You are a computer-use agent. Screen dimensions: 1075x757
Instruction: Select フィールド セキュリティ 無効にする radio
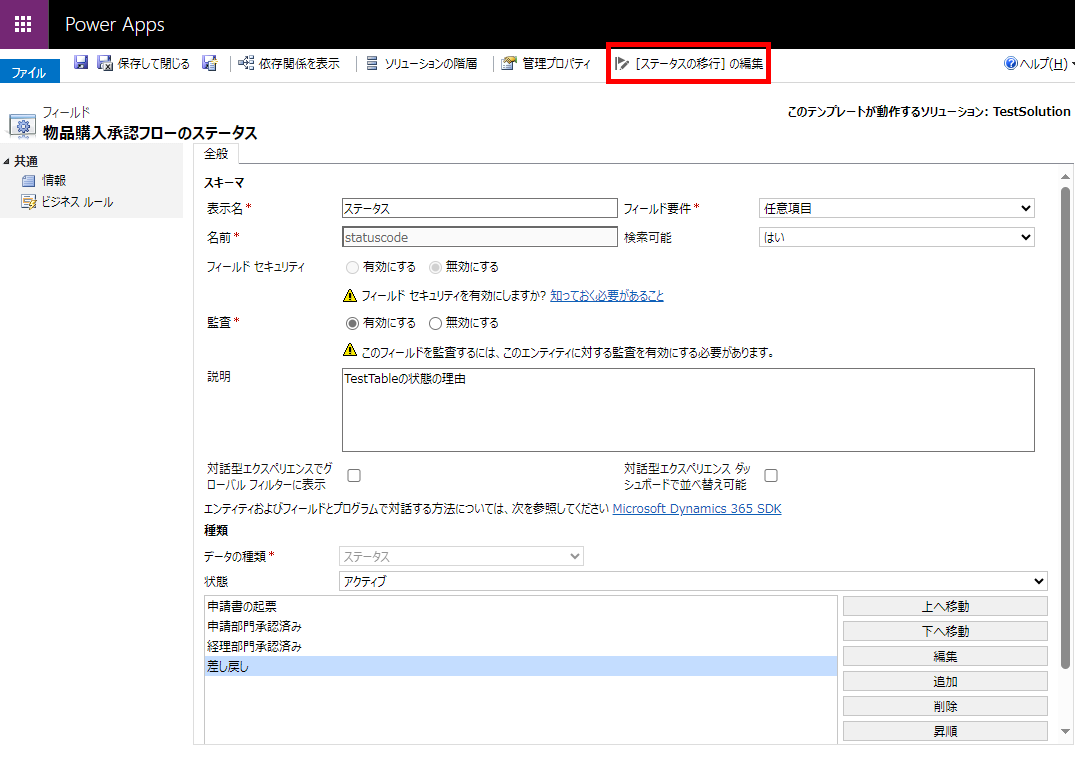point(435,267)
